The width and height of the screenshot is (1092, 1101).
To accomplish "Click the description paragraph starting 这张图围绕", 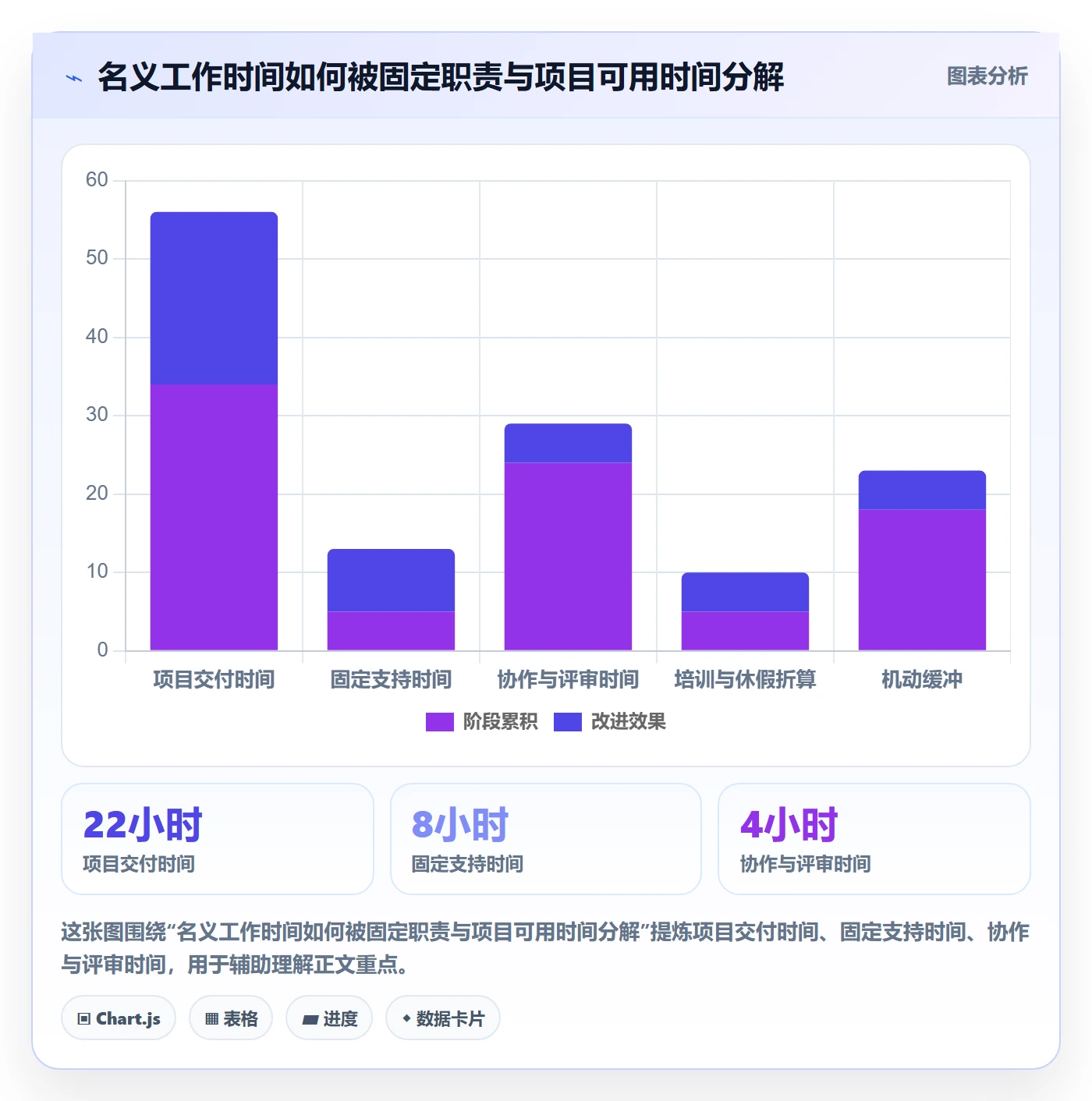I will [x=545, y=948].
